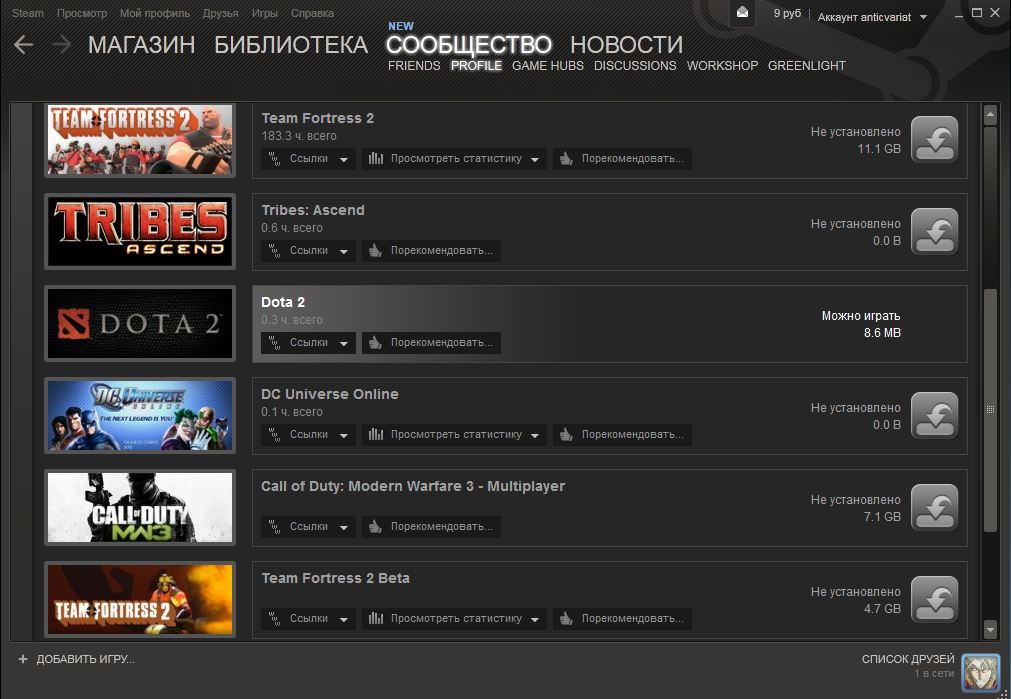Recommend Dota 2 button

pyautogui.click(x=431, y=343)
